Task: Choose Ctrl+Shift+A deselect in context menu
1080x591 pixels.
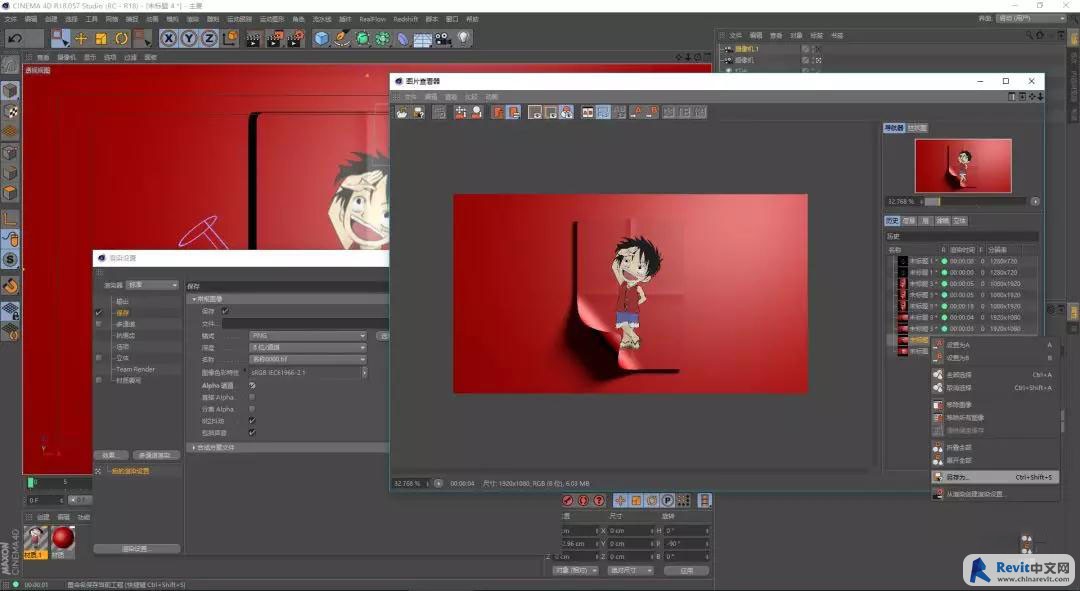Action: (995, 388)
